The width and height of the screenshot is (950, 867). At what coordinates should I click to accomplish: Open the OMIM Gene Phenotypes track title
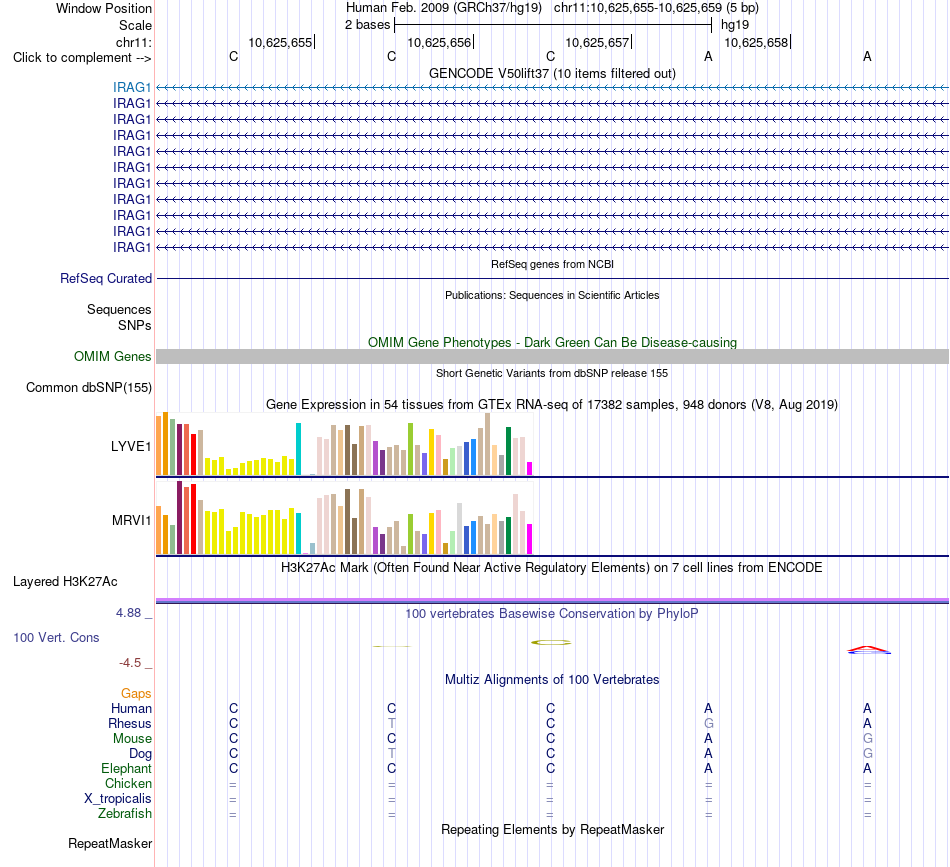coord(552,342)
